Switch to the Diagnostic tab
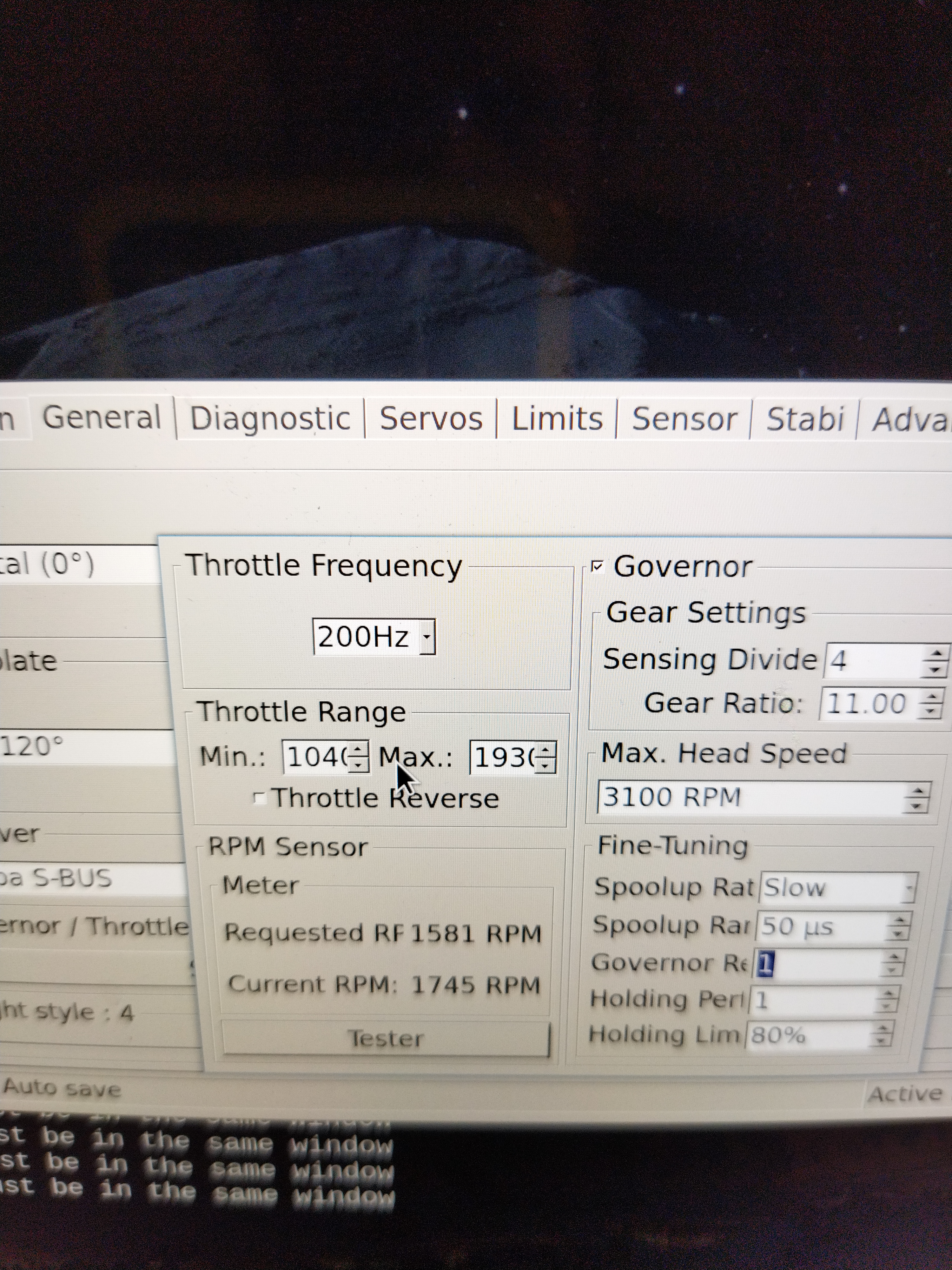Image resolution: width=952 pixels, height=1270 pixels. (270, 418)
